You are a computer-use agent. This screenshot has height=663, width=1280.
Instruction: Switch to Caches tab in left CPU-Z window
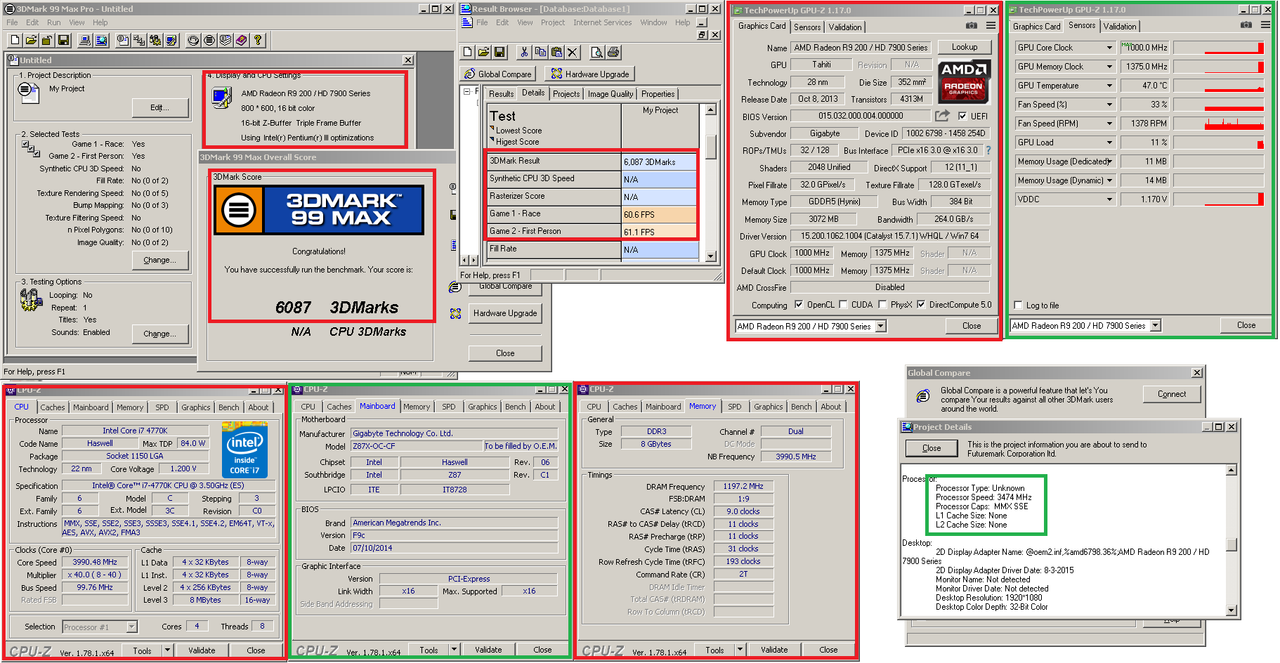[x=53, y=407]
